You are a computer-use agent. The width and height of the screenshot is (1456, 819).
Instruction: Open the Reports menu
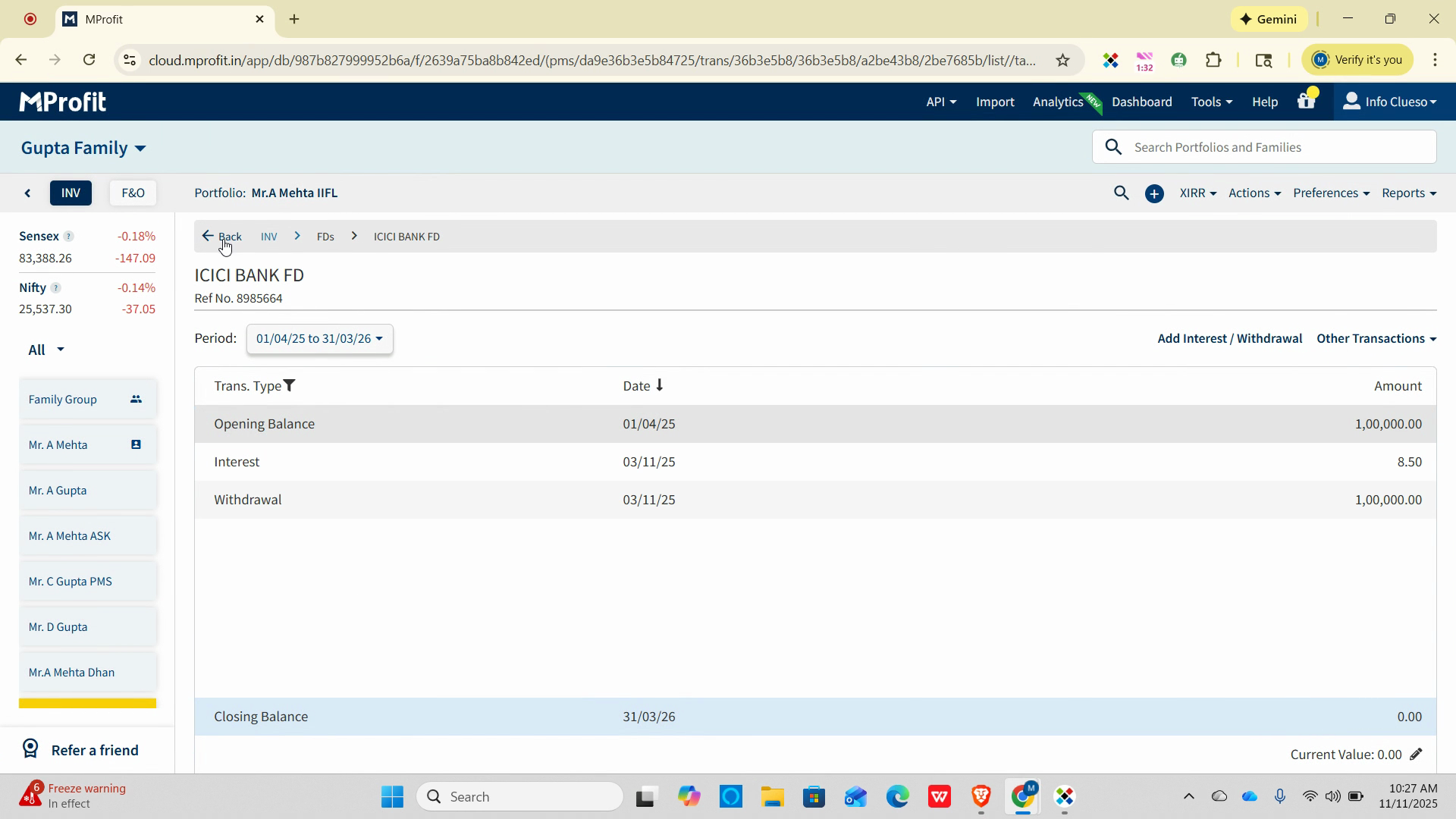pyautogui.click(x=1408, y=193)
